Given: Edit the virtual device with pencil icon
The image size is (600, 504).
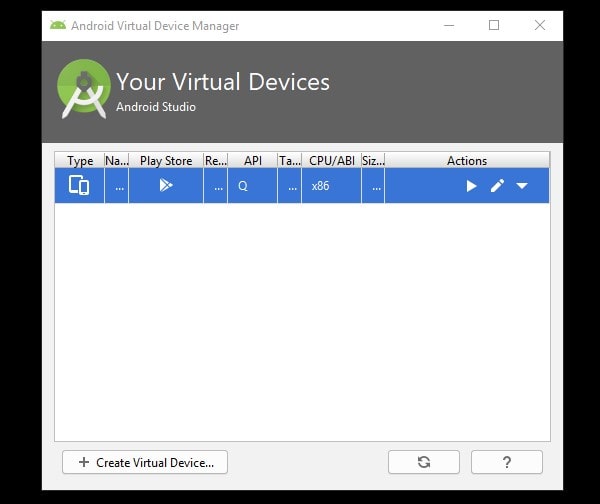Looking at the screenshot, I should tap(497, 186).
